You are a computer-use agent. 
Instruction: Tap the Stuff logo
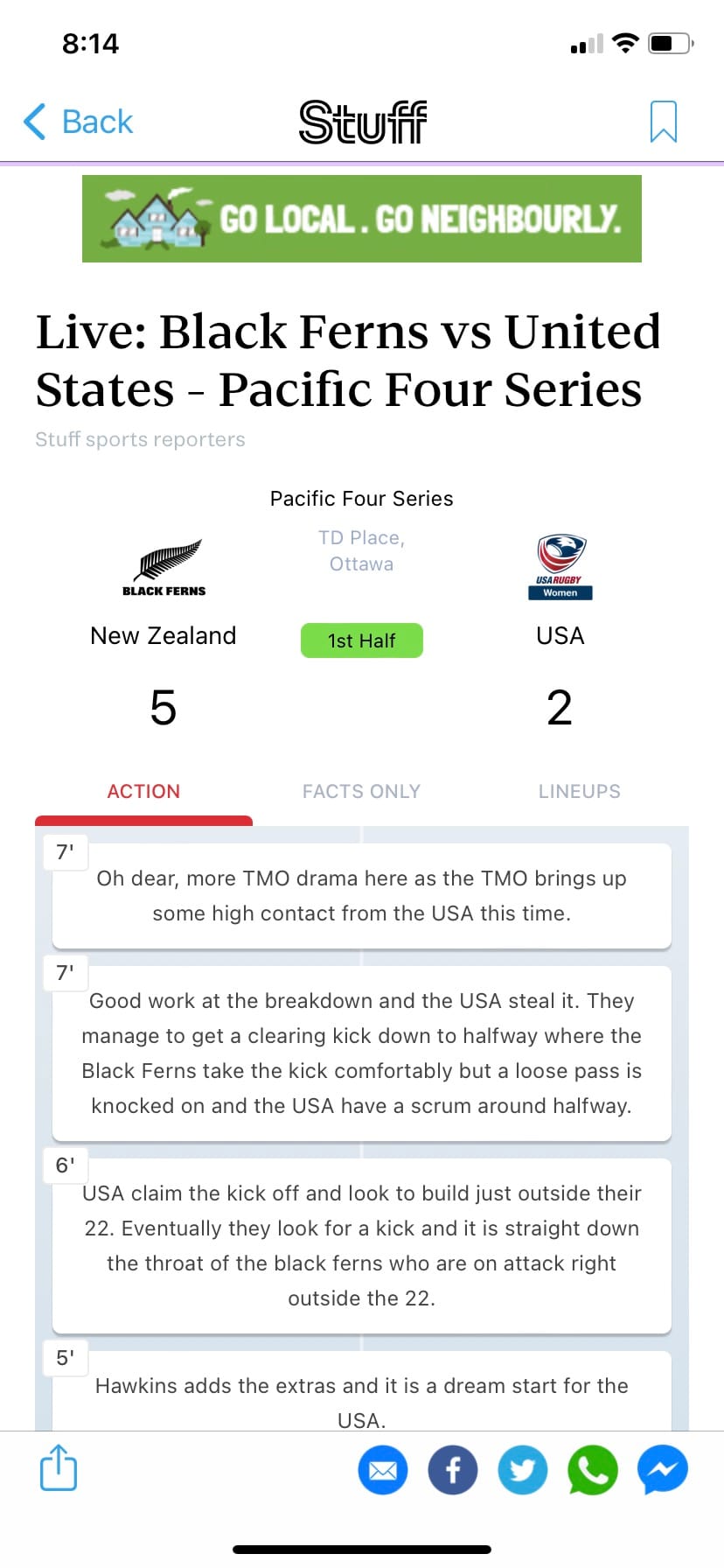[362, 122]
